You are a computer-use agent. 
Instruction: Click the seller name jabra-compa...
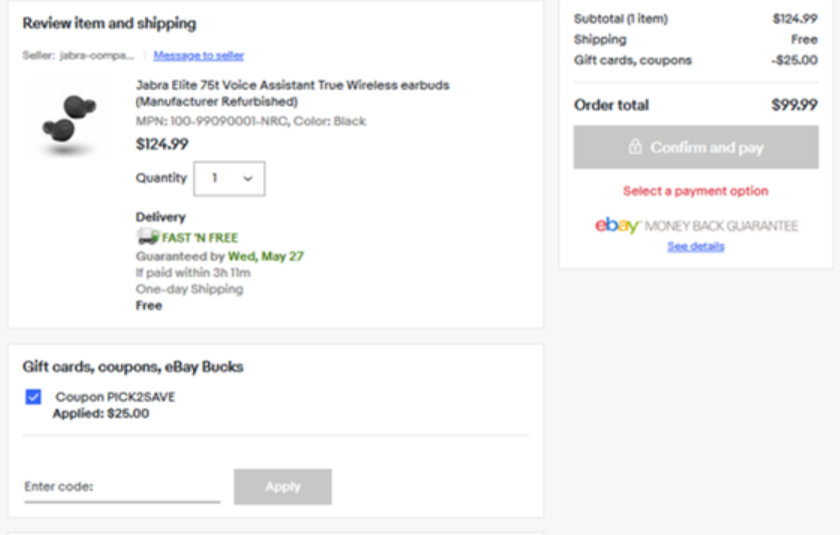pos(97,55)
